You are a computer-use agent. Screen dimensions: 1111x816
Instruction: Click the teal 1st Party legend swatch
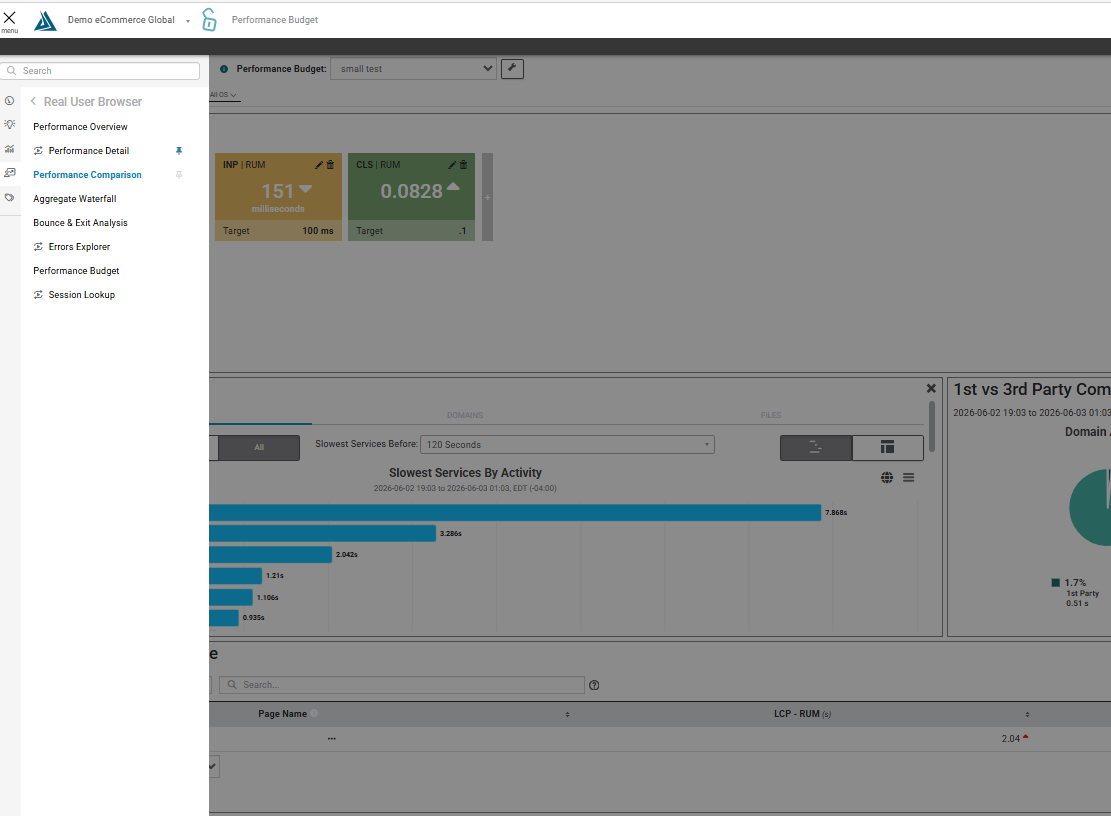point(1055,583)
